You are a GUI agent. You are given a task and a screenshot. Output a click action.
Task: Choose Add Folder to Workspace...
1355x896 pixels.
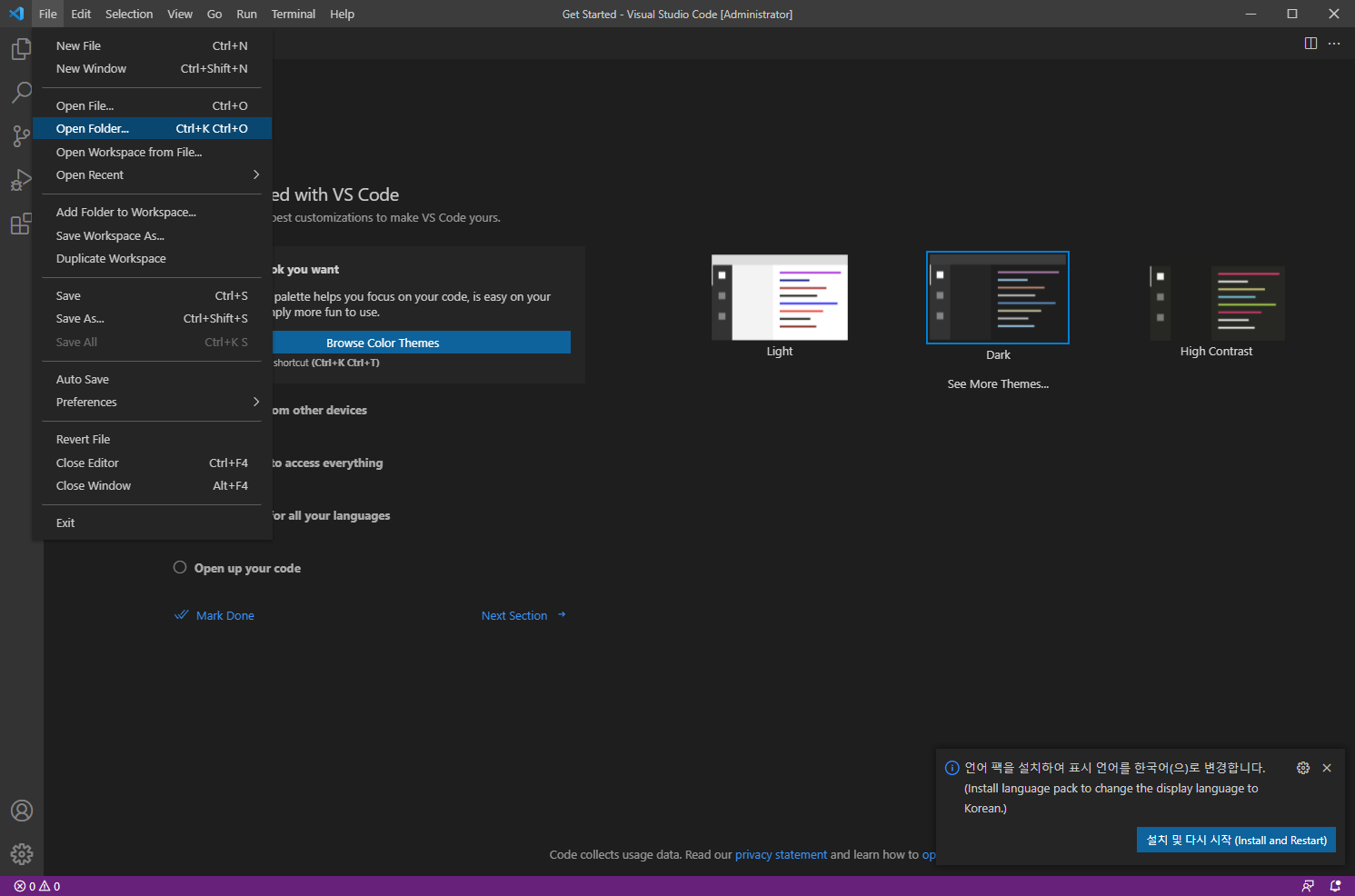pos(152,212)
